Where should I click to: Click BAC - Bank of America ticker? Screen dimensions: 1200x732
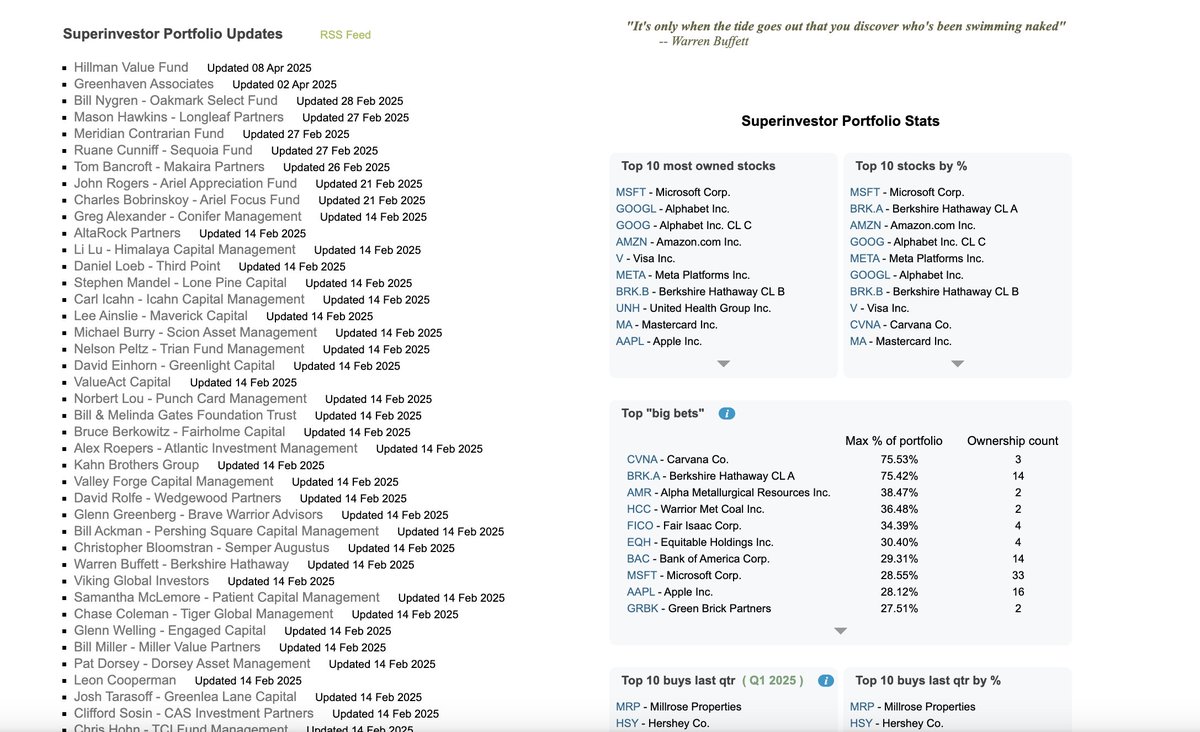(x=639, y=559)
